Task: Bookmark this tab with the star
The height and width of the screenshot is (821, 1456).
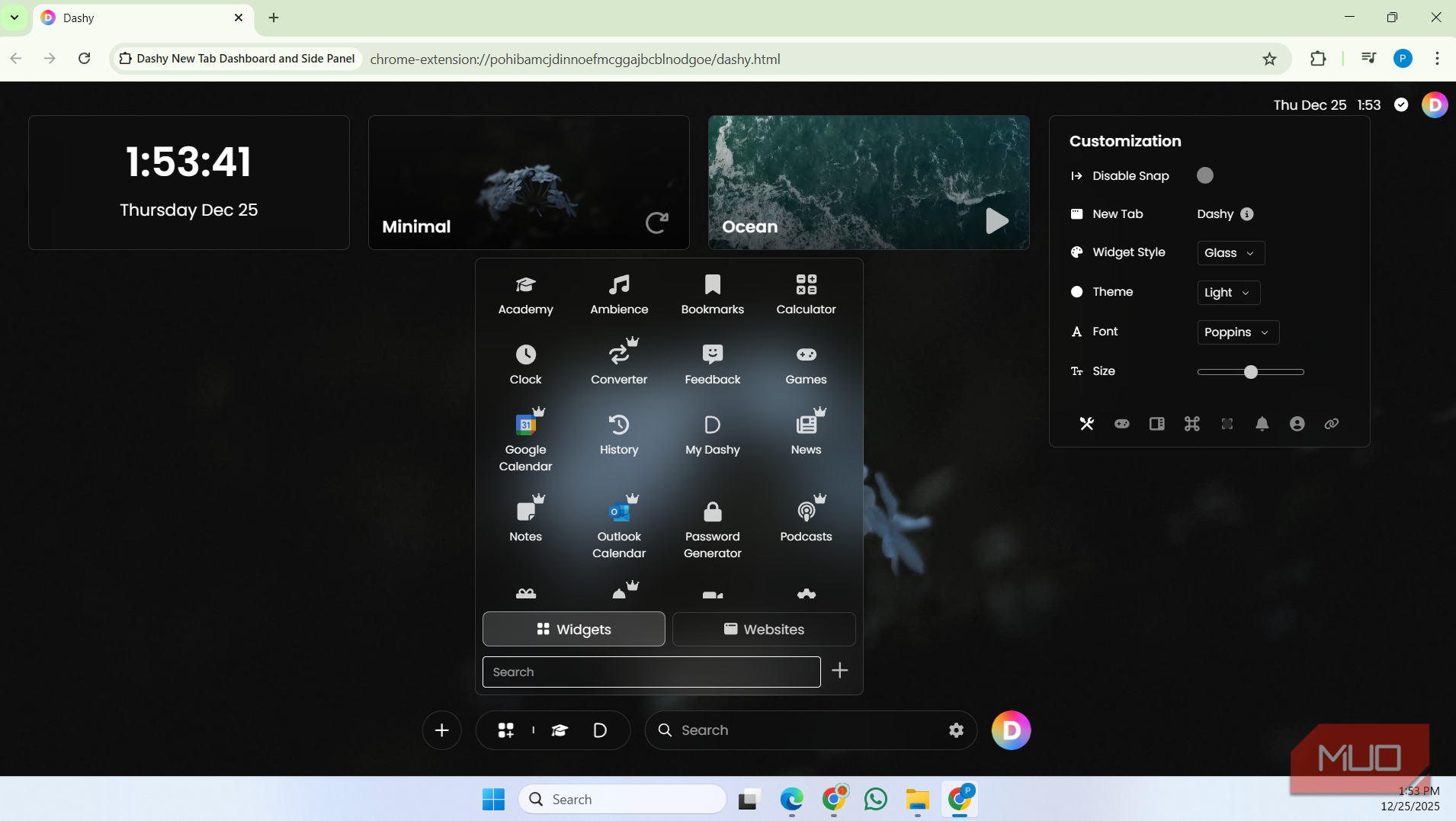Action: pos(1269,59)
